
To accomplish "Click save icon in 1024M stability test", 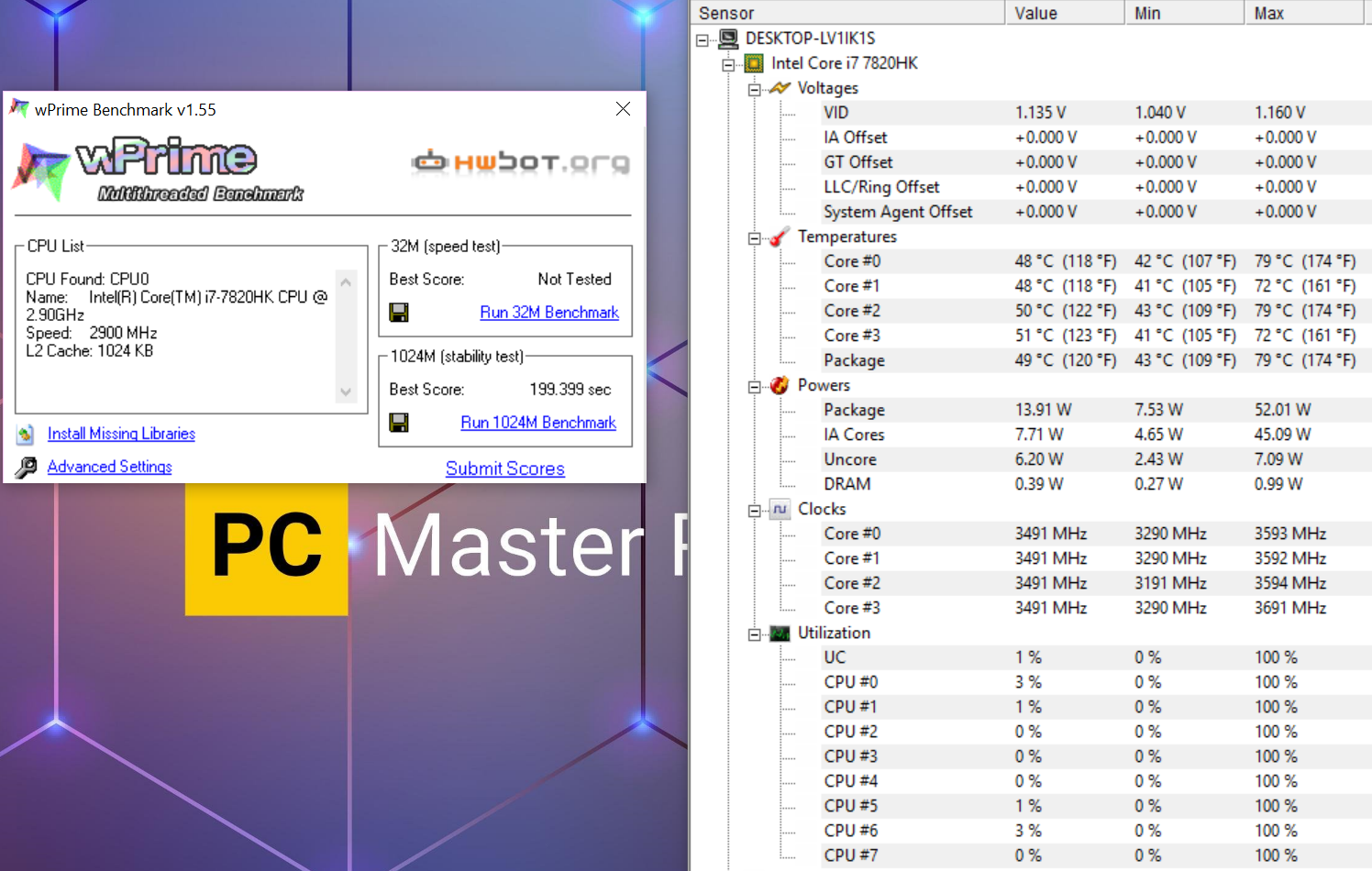I will [399, 423].
